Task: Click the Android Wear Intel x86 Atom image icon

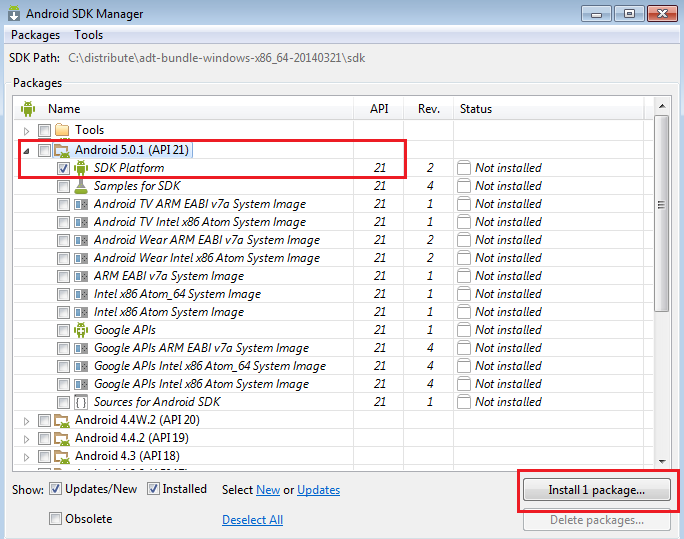Action: (81, 258)
